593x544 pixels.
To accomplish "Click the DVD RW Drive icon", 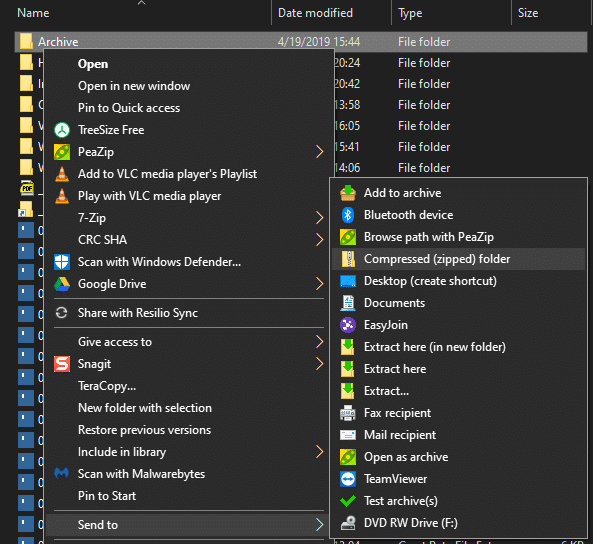I will (348, 523).
